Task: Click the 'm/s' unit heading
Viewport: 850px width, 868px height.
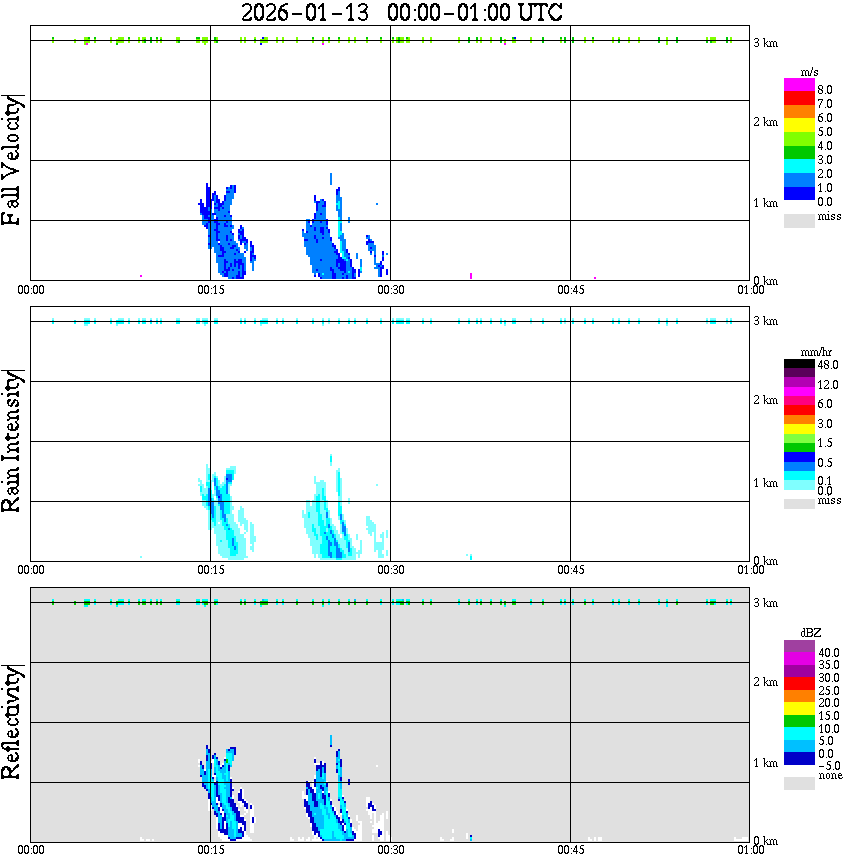Action: coord(809,73)
